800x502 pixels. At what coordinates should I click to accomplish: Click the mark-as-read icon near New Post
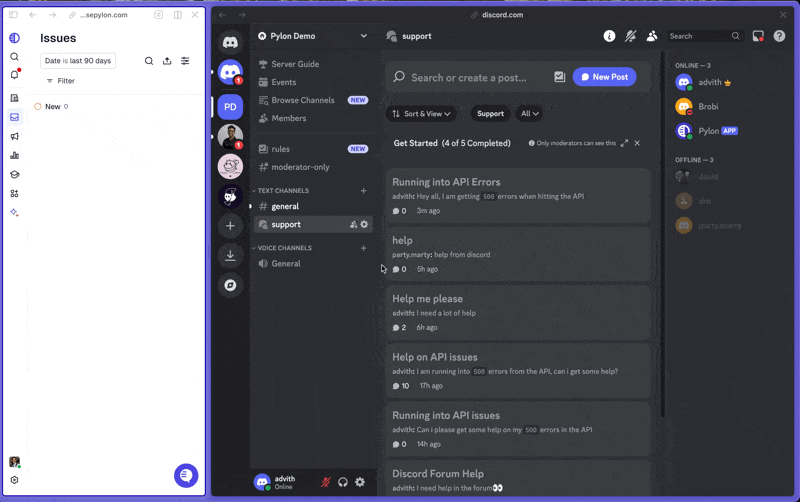559,77
